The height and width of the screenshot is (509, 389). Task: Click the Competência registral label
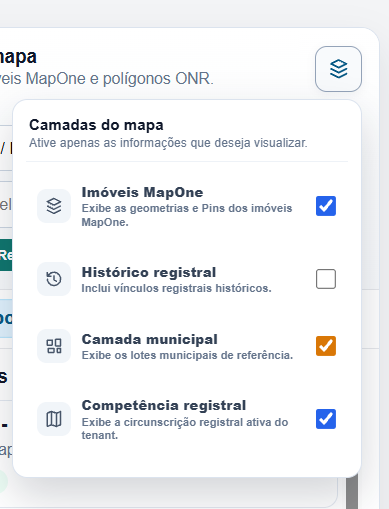164,405
